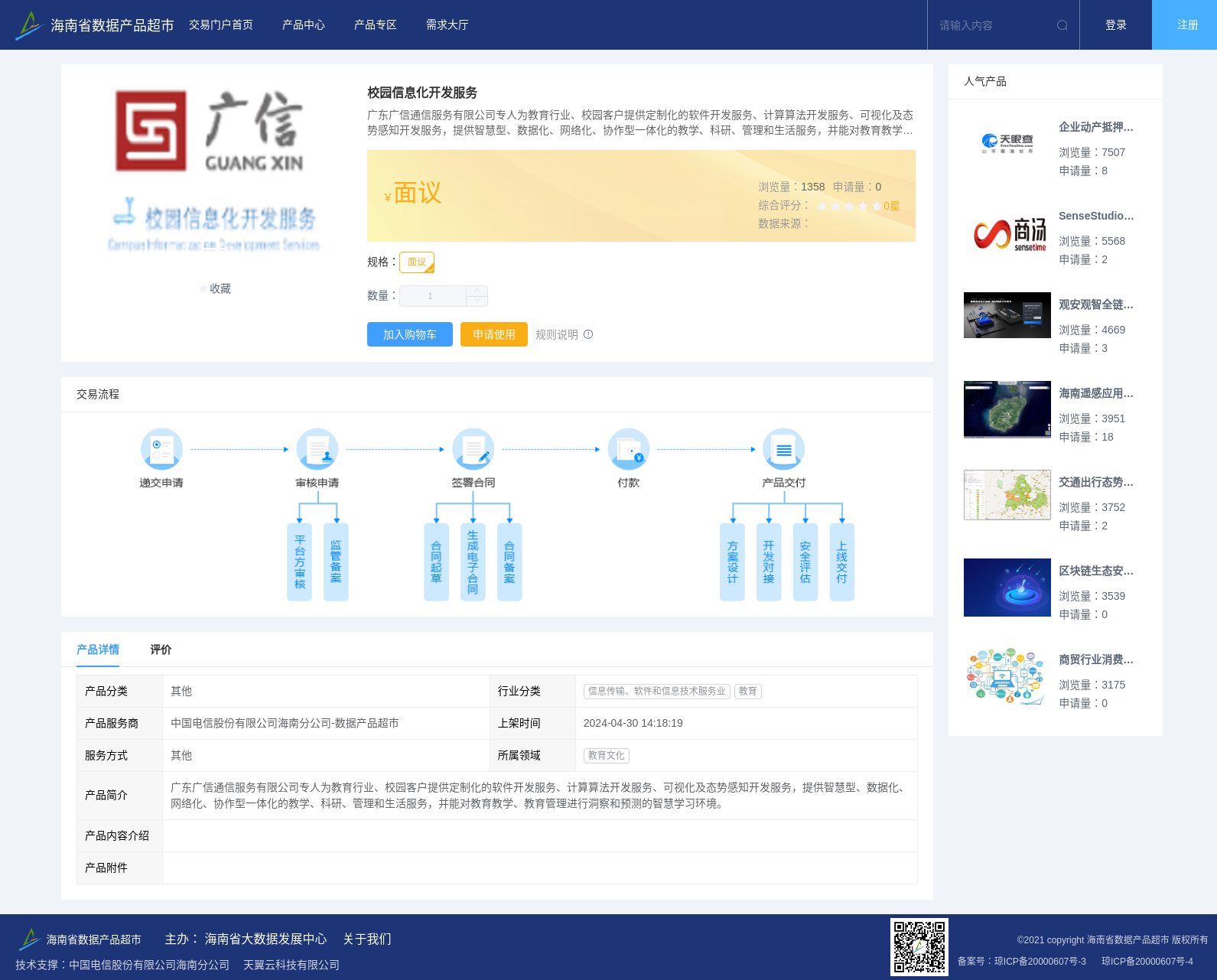Open the 规则说明 link

tap(557, 334)
